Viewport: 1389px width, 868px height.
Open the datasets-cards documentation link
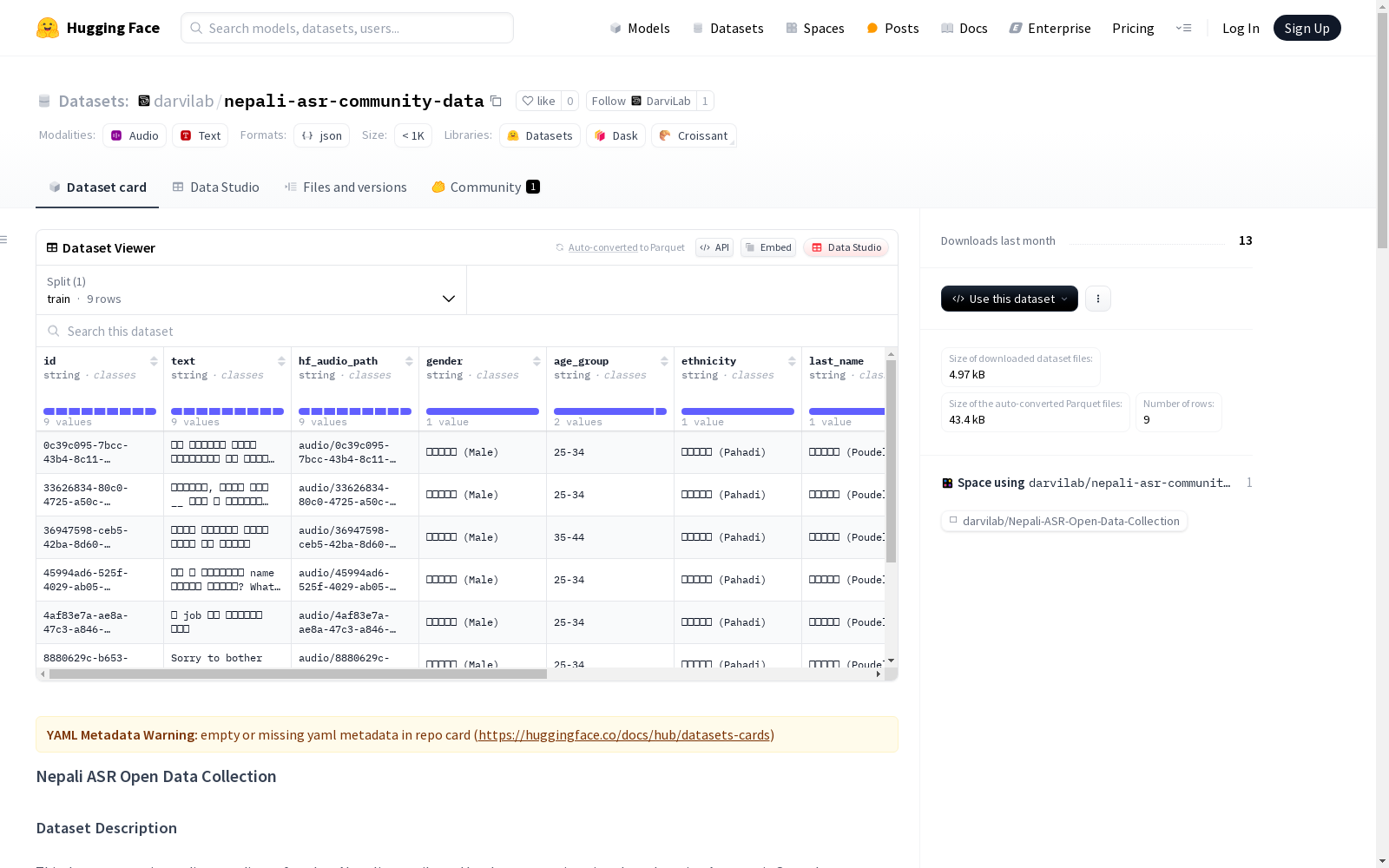point(624,734)
